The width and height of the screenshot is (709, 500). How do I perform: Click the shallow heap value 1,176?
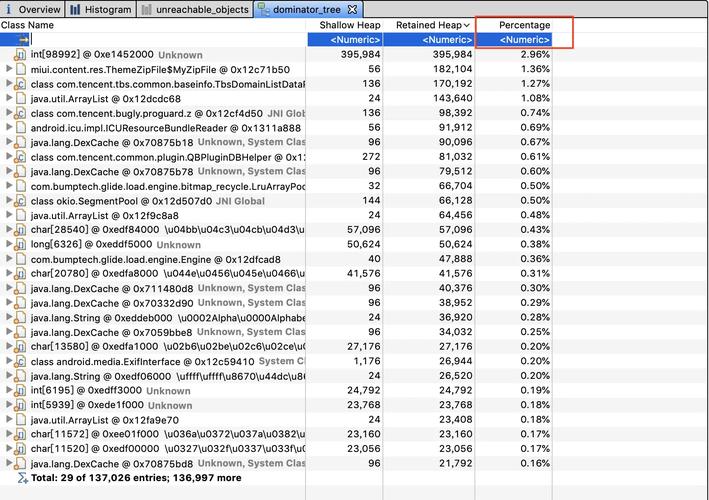367,361
